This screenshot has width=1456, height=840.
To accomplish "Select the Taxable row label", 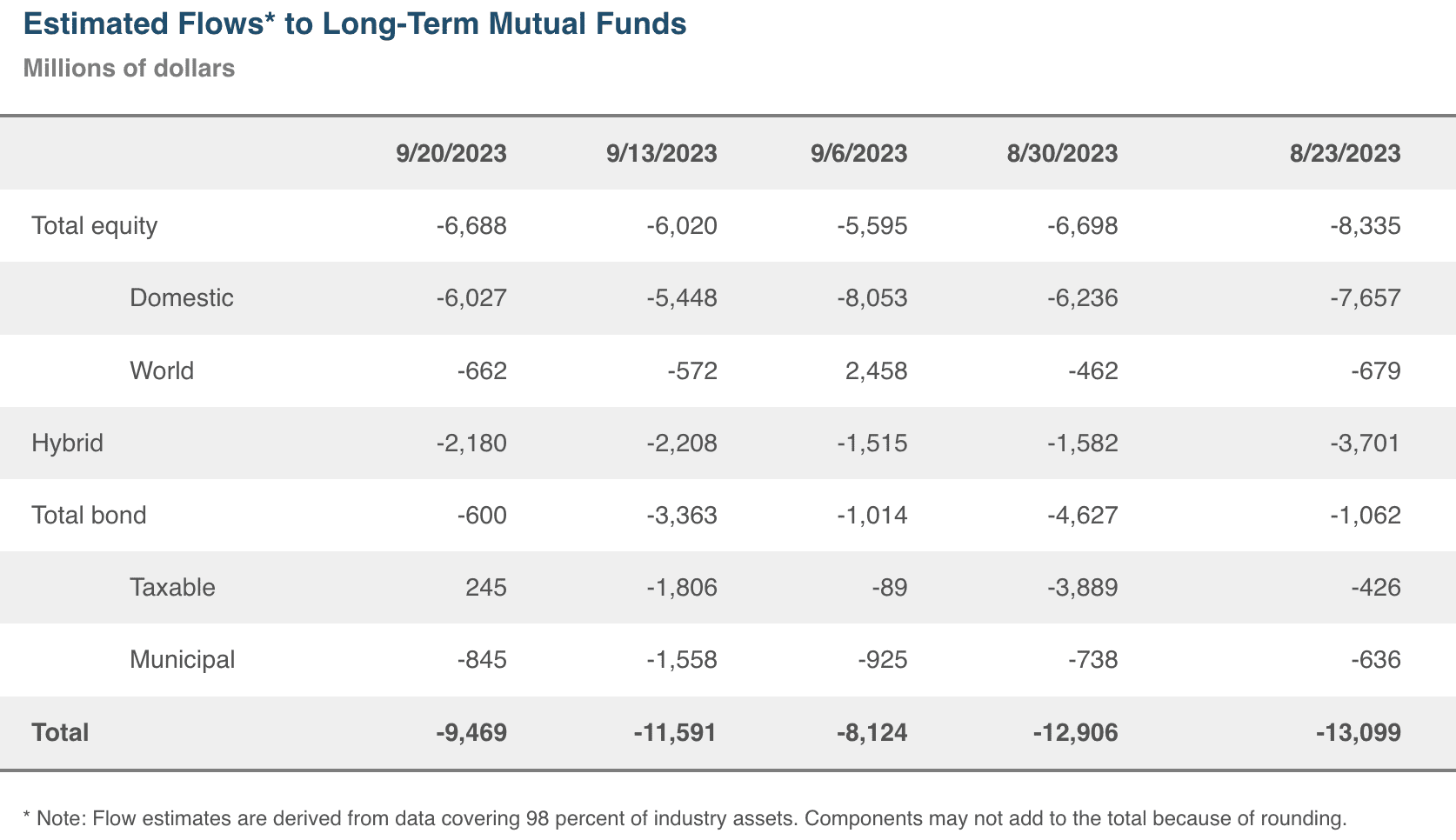I will pyautogui.click(x=172, y=588).
